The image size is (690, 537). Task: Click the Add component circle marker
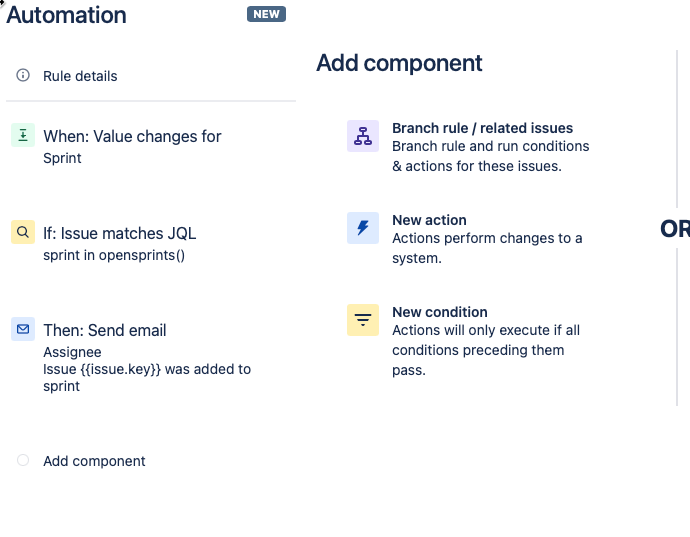coord(23,460)
